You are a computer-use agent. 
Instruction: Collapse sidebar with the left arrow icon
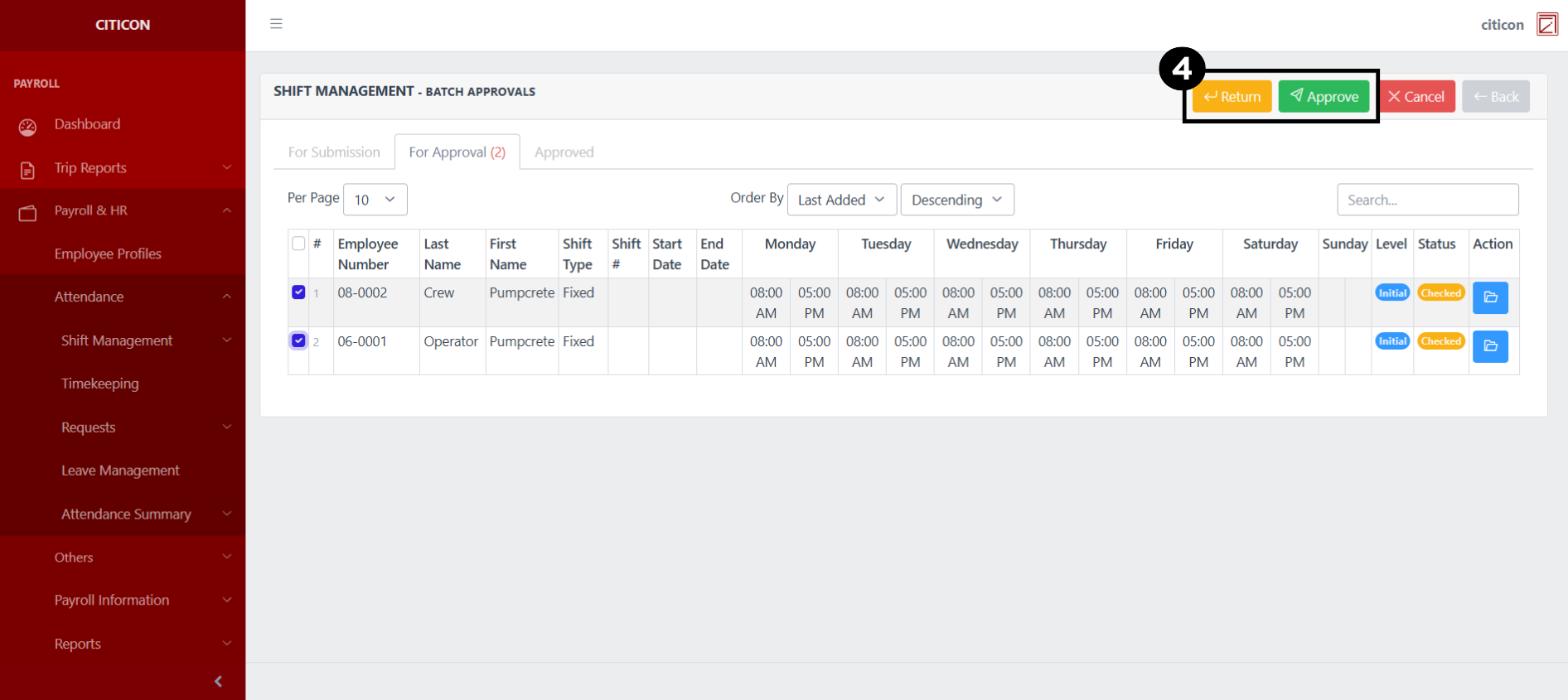[x=218, y=681]
